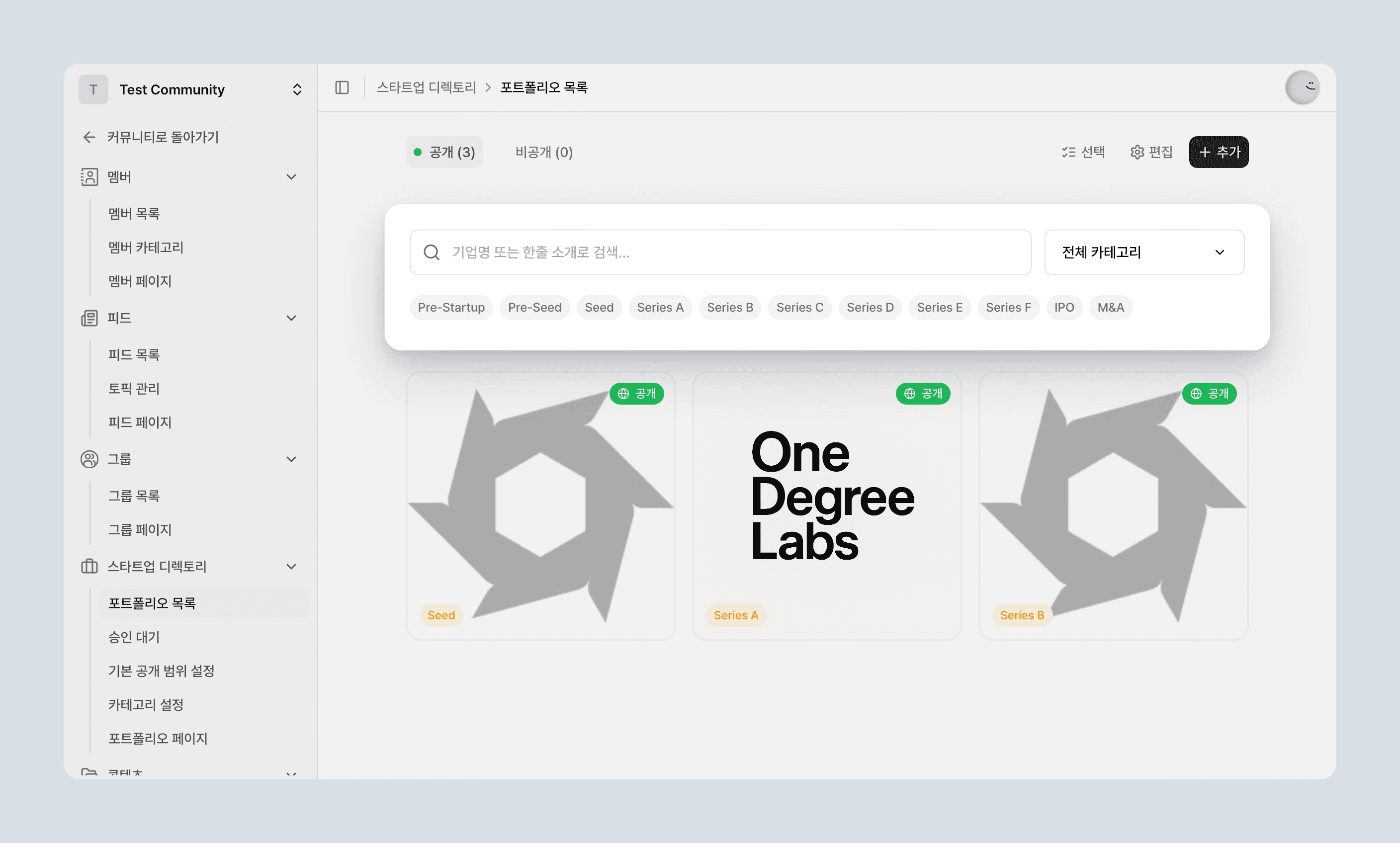Open the Series B portfolio card thumbnail
The width and height of the screenshot is (1400, 843).
pyautogui.click(x=1113, y=506)
